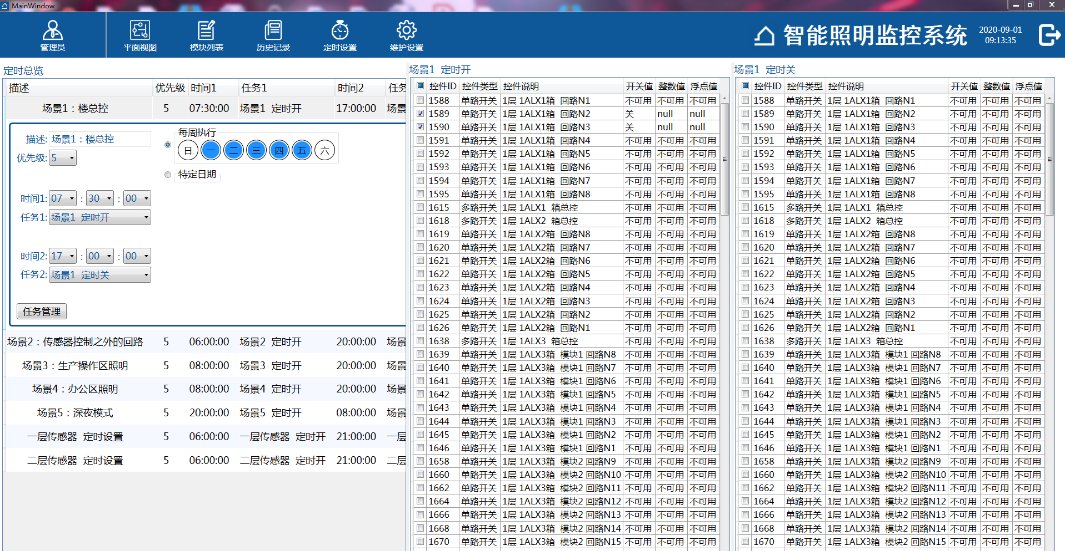Check row 1588 in 定时开 table
Image resolution: width=1065 pixels, height=551 pixels.
point(420,101)
